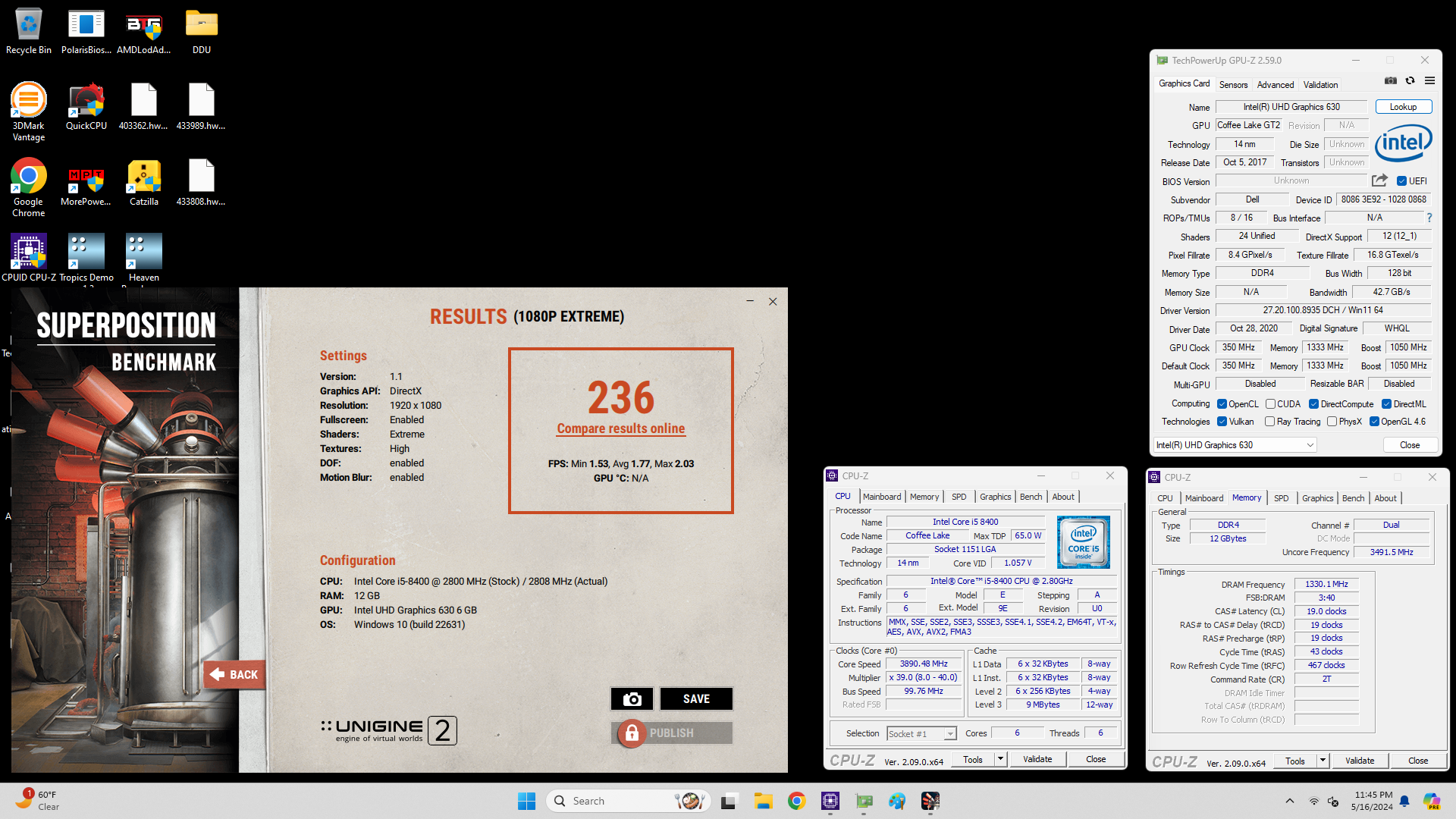
Task: Select the 433808.hw file icon
Action: (x=202, y=183)
